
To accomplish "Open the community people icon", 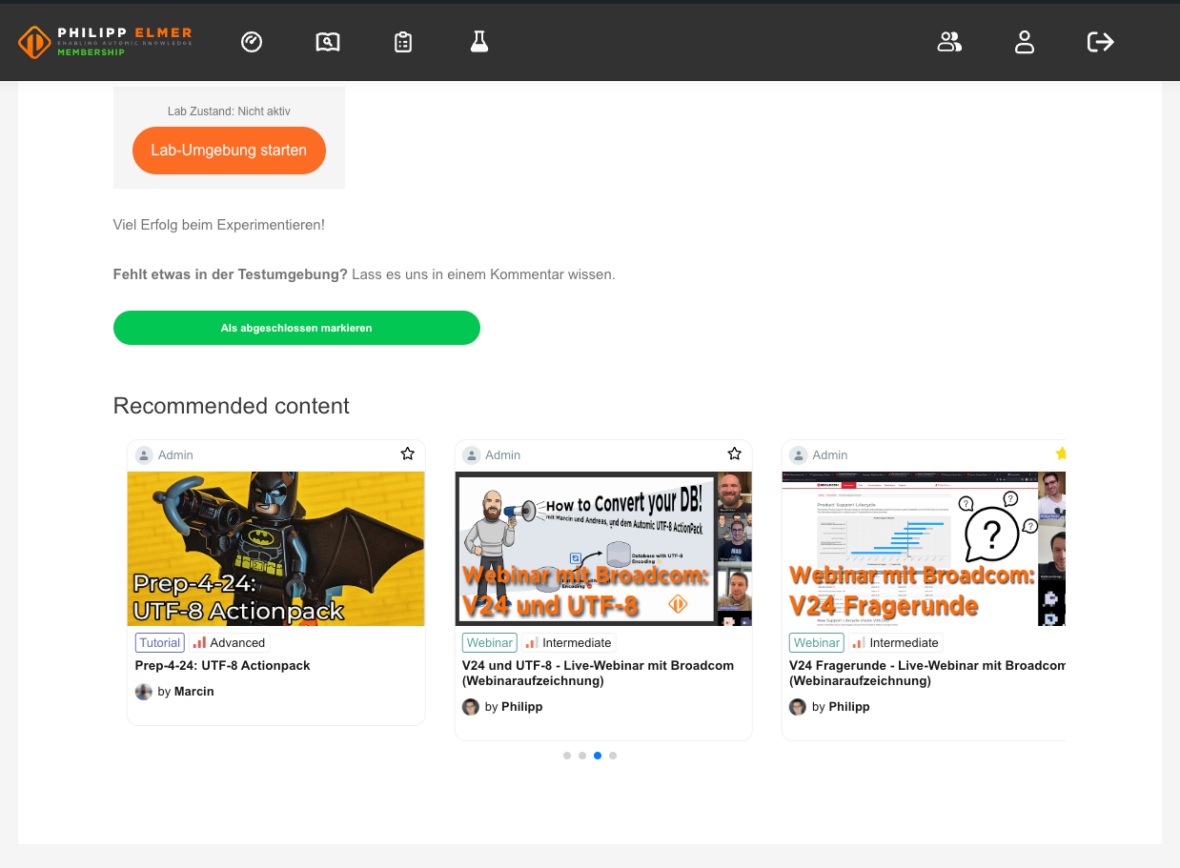I will [949, 42].
